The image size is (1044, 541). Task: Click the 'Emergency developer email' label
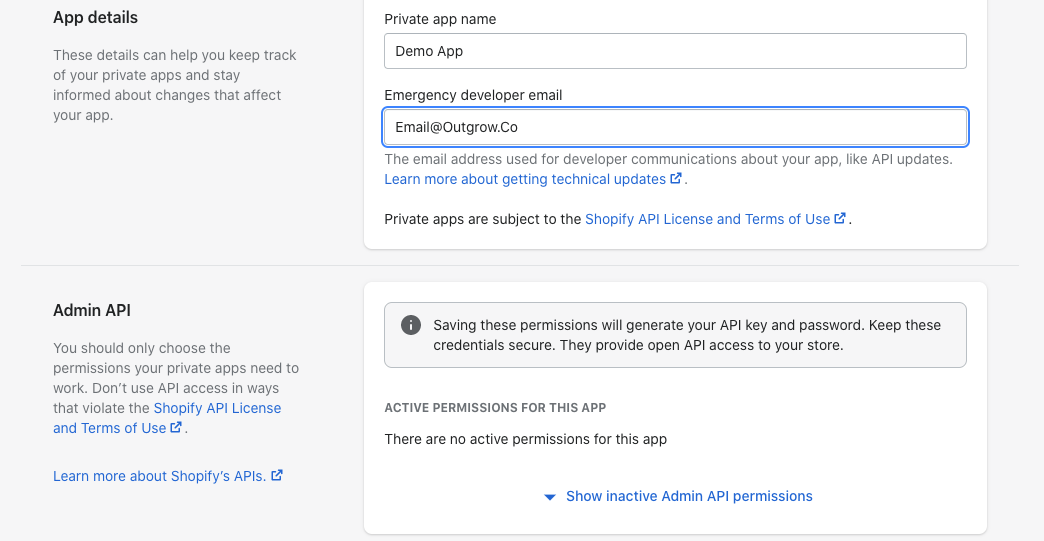(473, 95)
